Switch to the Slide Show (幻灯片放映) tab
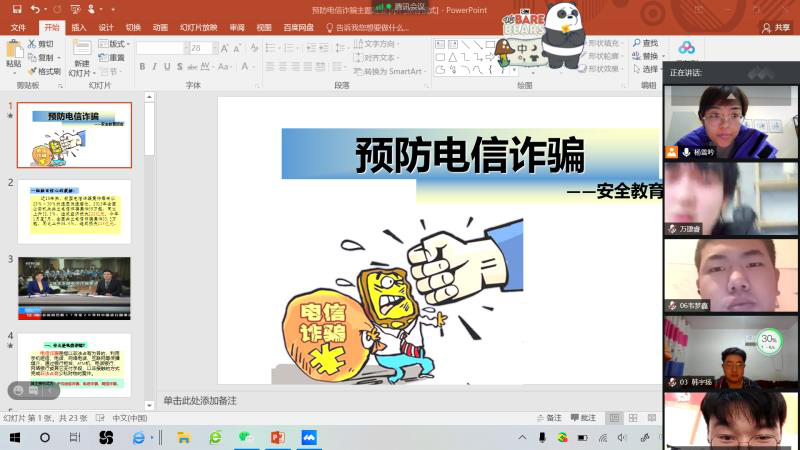This screenshot has height=450, width=800. point(197,27)
